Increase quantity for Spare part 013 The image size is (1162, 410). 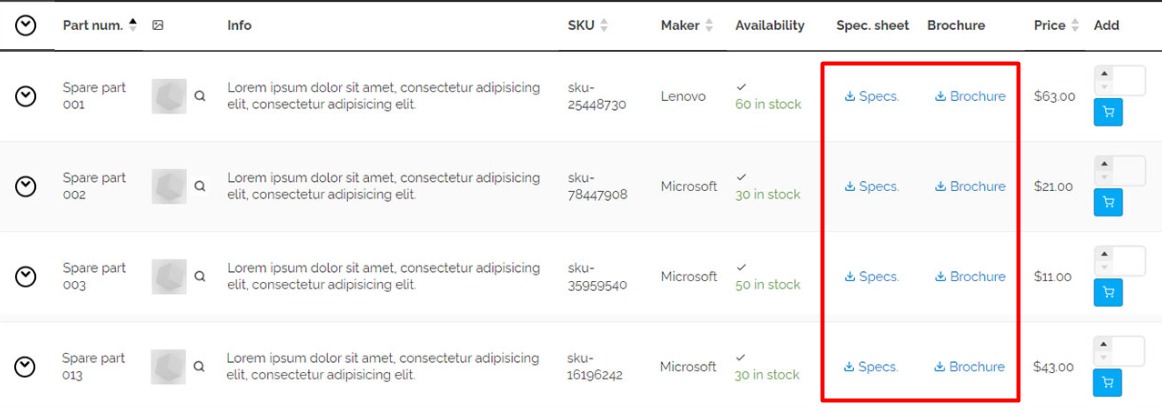point(1103,344)
